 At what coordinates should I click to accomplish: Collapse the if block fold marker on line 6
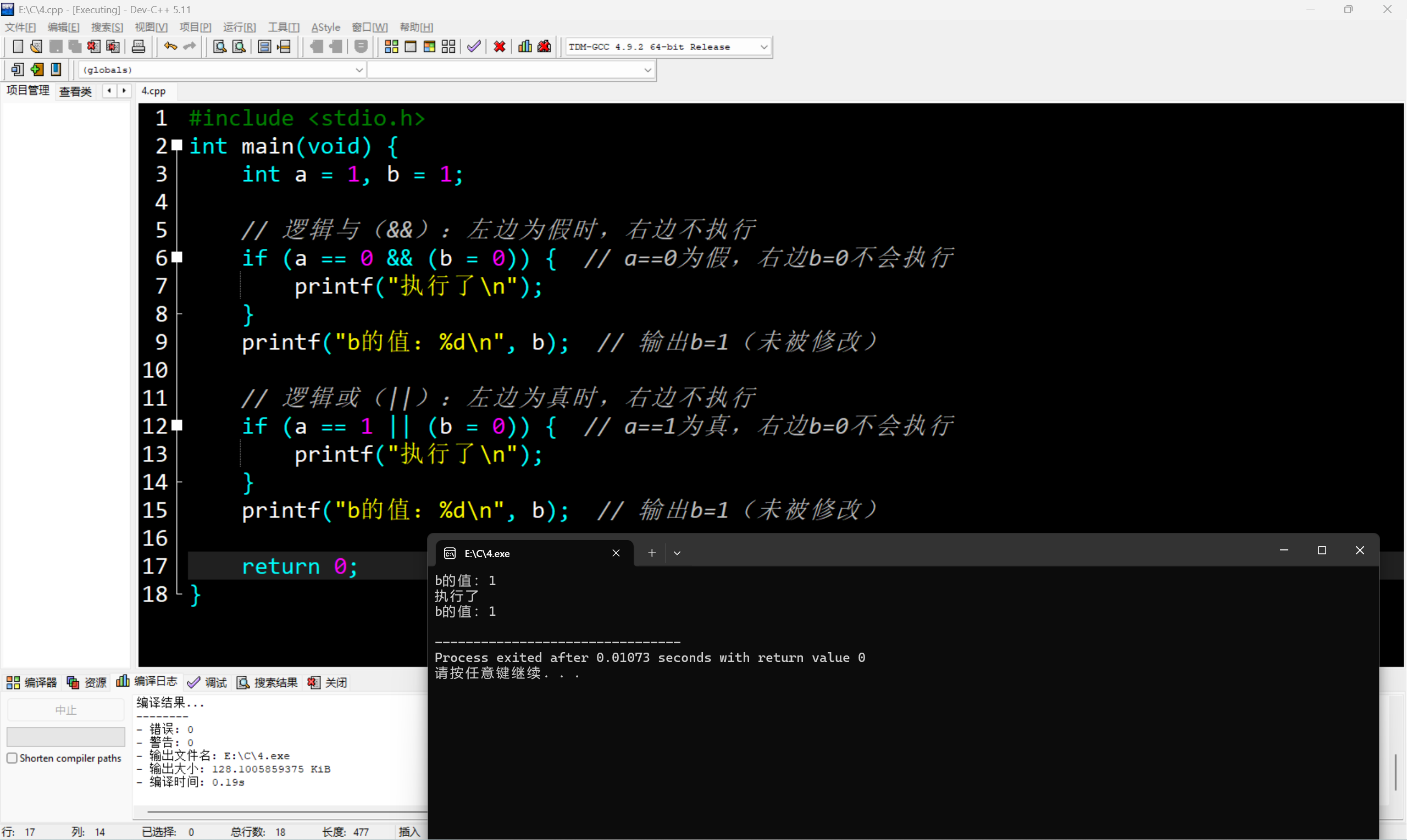177,258
